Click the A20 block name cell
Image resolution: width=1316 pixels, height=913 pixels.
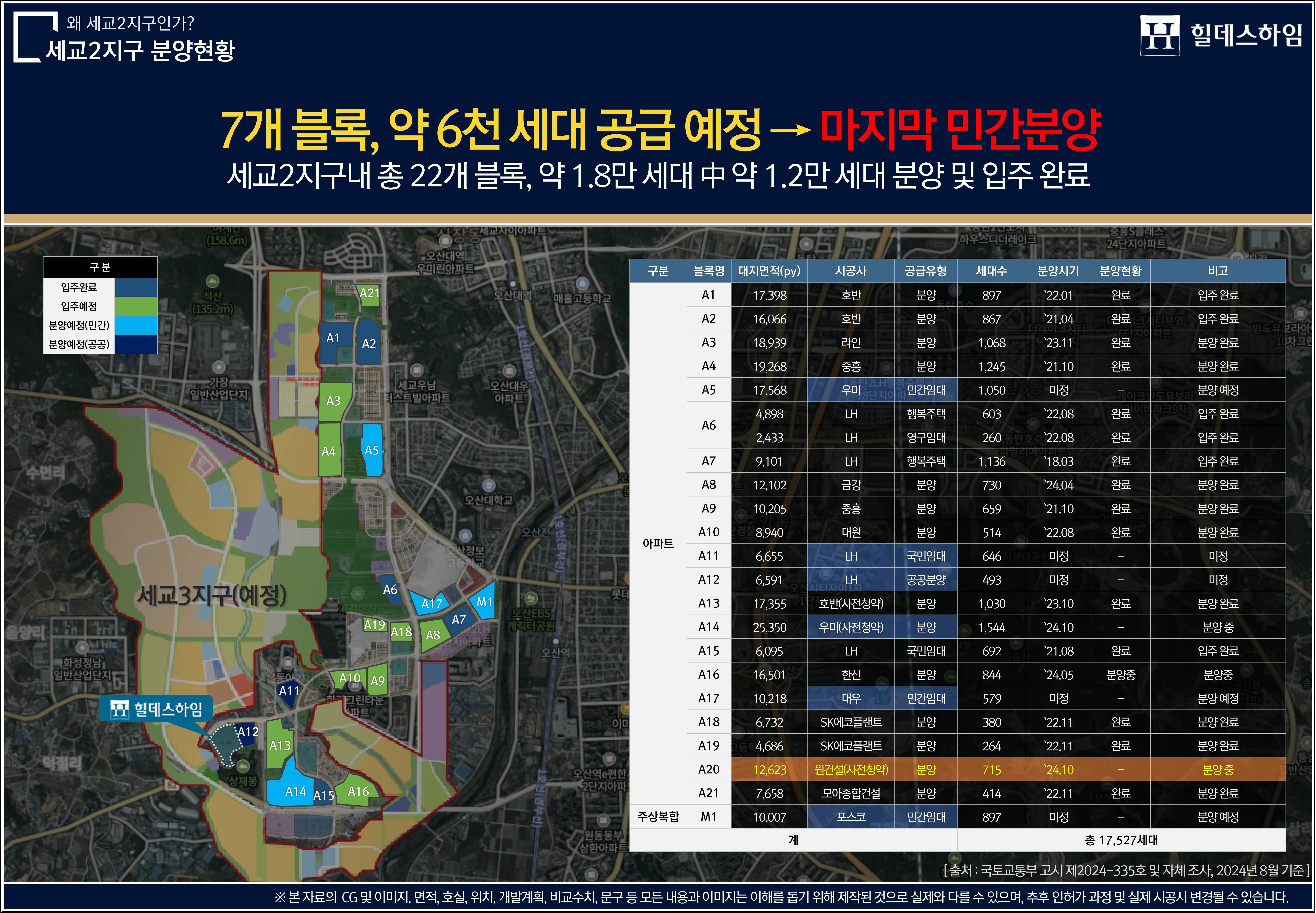pos(709,769)
